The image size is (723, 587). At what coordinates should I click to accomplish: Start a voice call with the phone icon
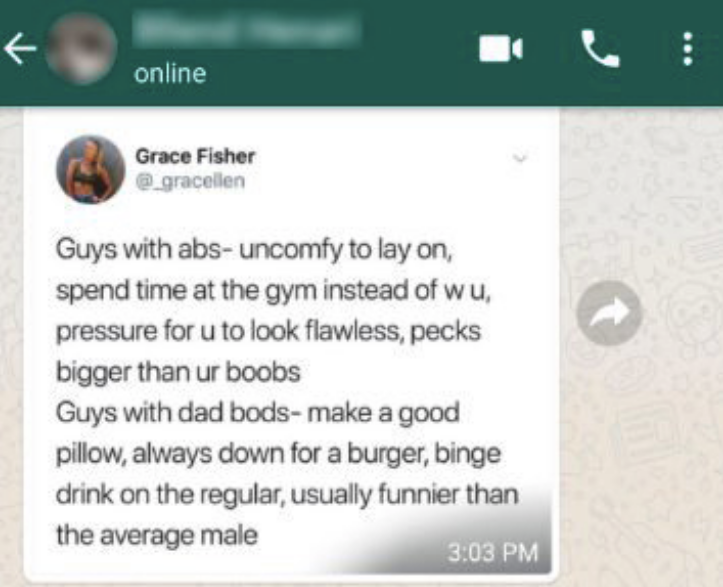(600, 48)
